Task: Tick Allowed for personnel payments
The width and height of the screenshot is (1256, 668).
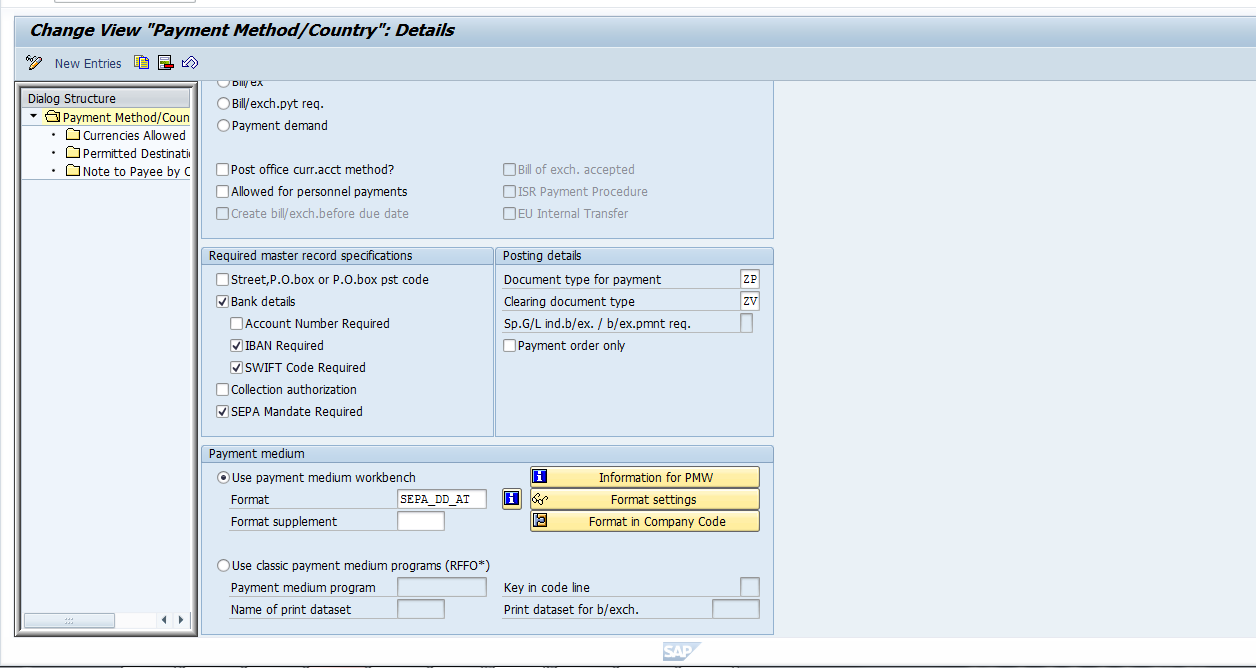Action: pos(223,191)
